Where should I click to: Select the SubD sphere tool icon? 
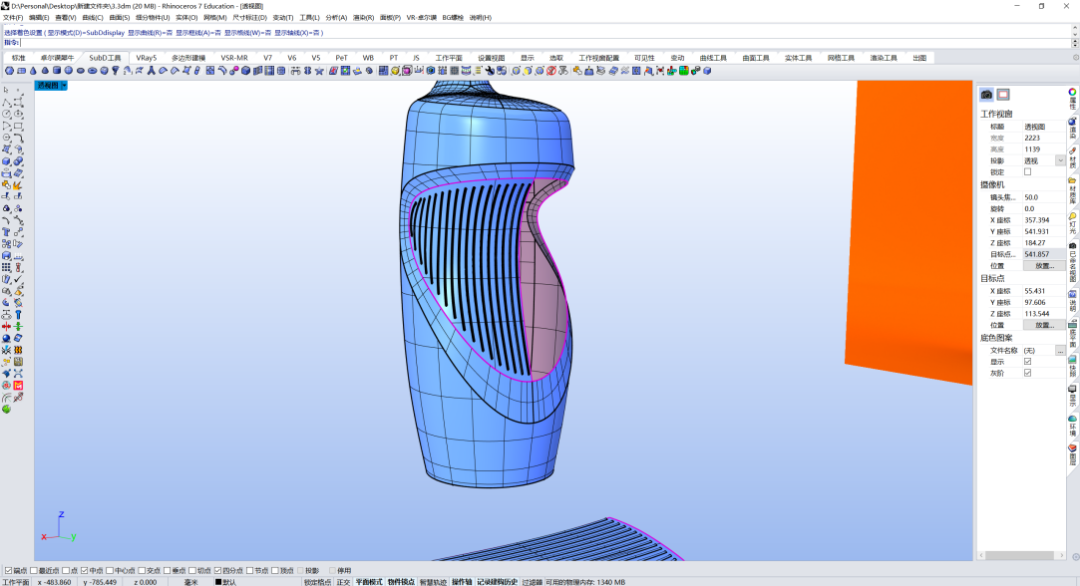tap(69, 70)
